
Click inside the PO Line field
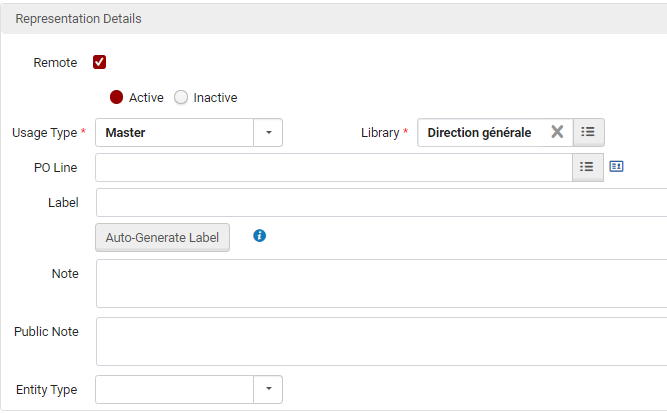[x=334, y=168]
